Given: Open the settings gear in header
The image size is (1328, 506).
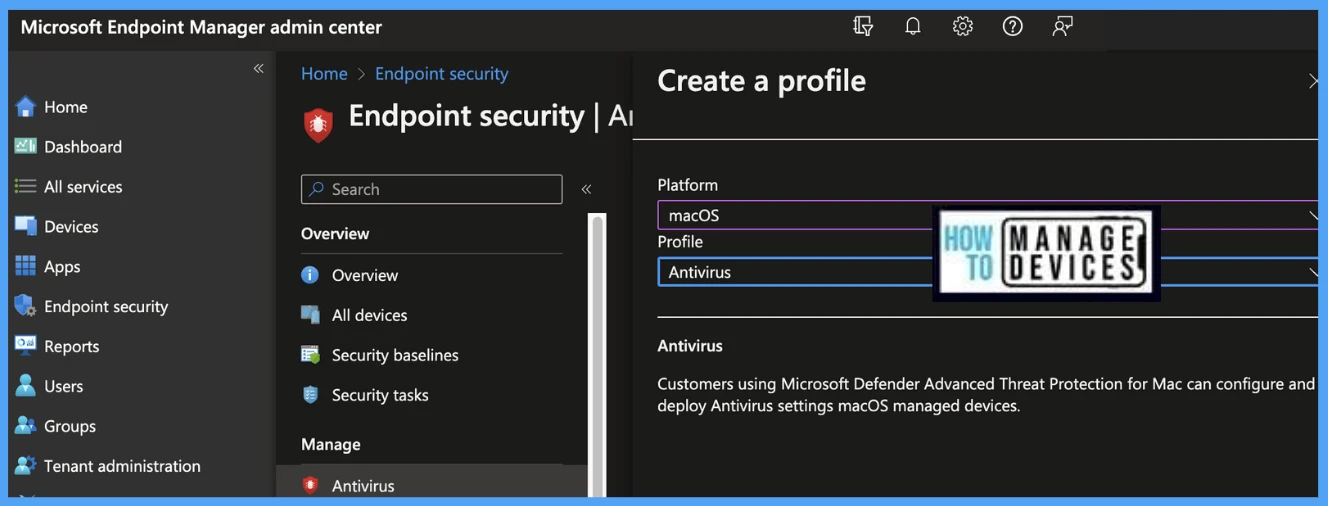Looking at the screenshot, I should (963, 27).
